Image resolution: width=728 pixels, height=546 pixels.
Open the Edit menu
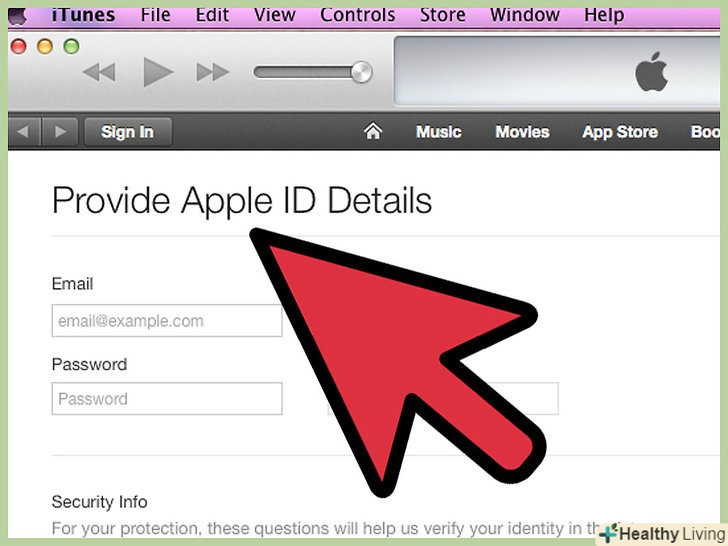tap(212, 15)
